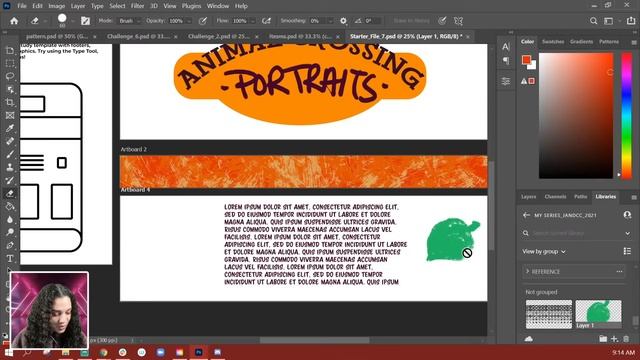640x360 pixels.
Task: Select the Brush tool
Action: [x=10, y=154]
